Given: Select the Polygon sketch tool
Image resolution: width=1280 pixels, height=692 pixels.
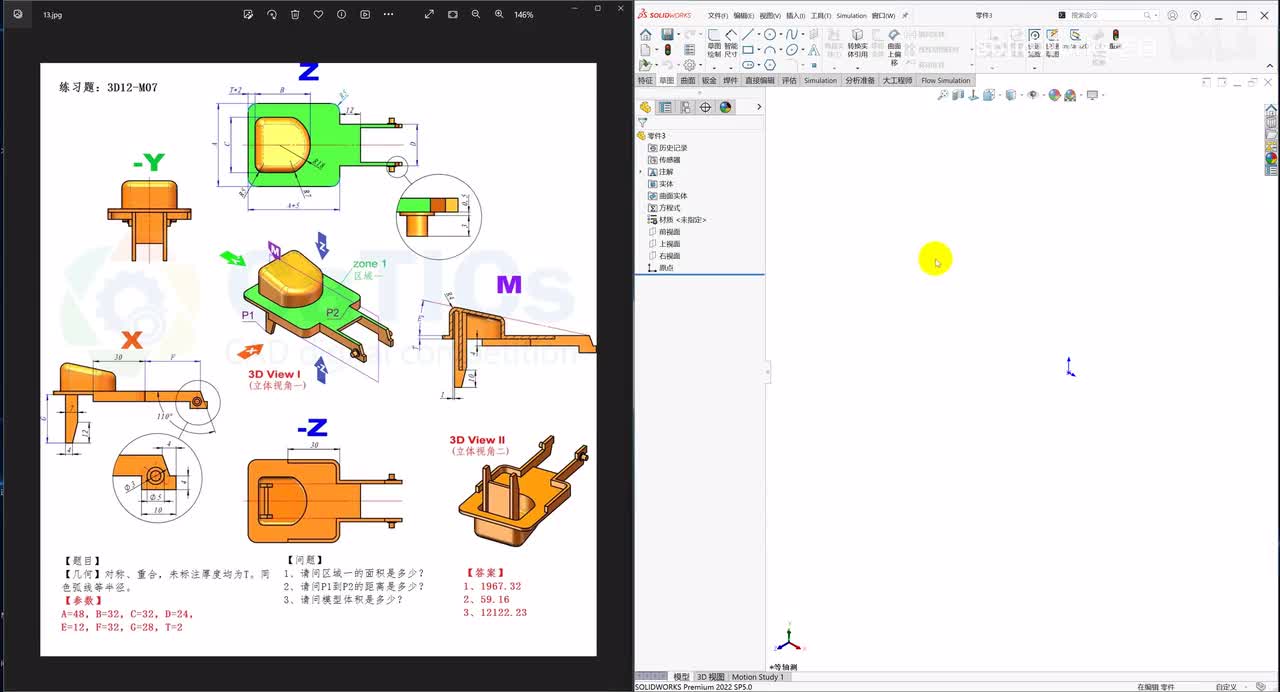Looking at the screenshot, I should tap(770, 65).
